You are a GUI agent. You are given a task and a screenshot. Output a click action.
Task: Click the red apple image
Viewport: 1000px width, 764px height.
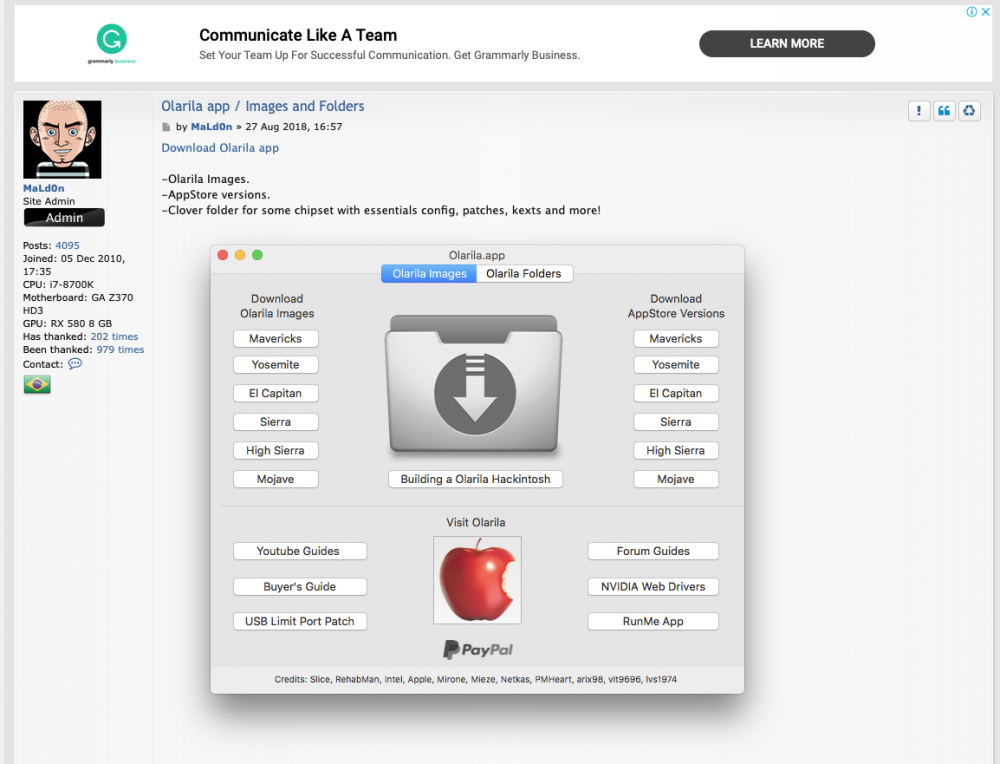[x=477, y=580]
